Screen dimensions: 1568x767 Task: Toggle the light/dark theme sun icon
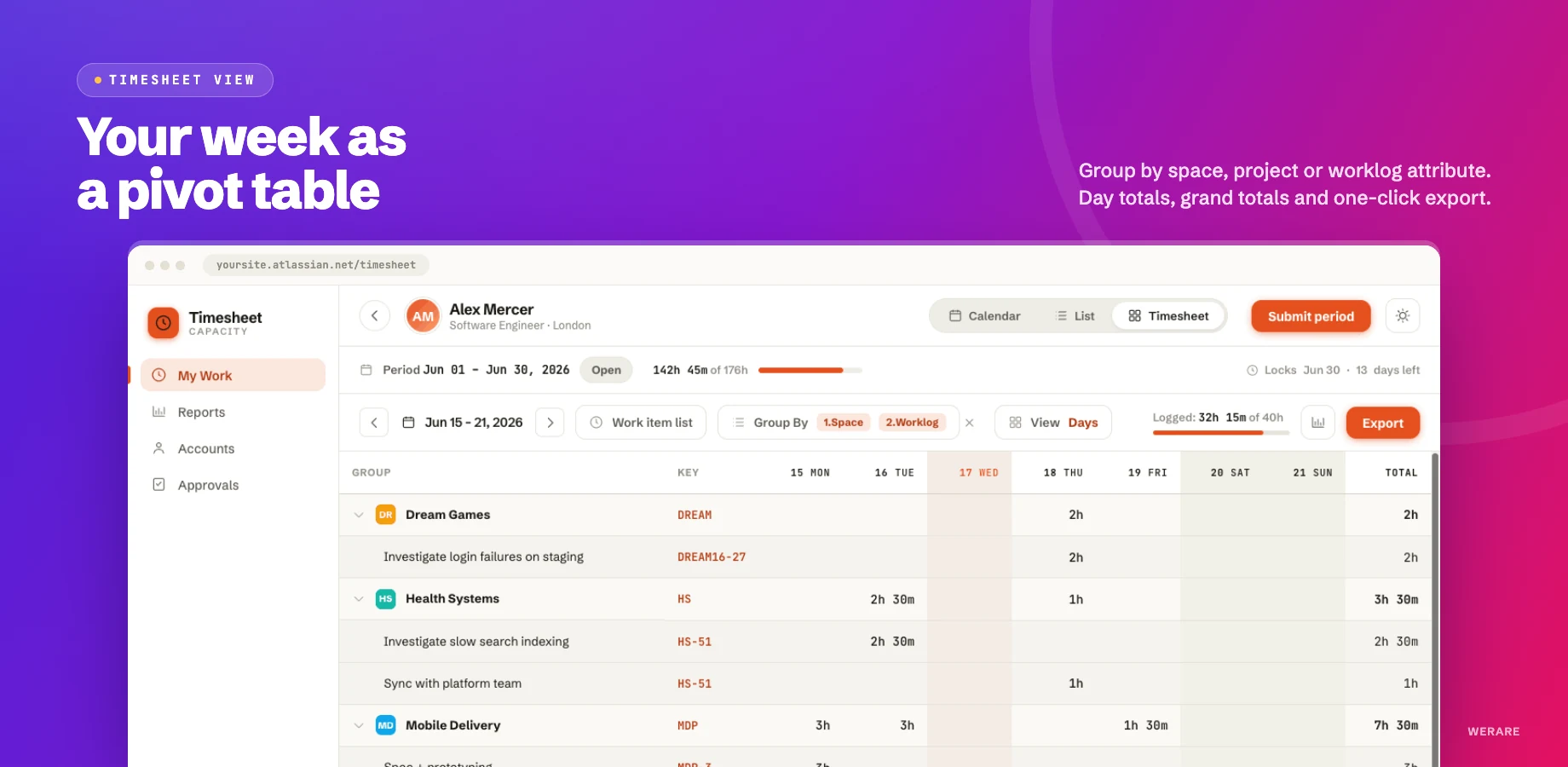[x=1403, y=315]
